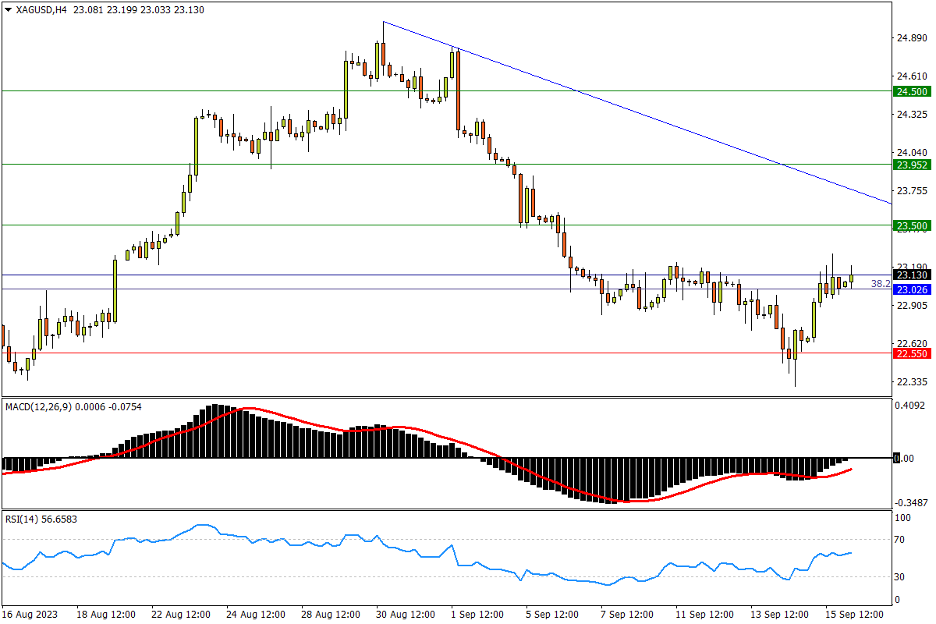
Task: Click the green 23.500 resistance label
Action: pos(910,226)
